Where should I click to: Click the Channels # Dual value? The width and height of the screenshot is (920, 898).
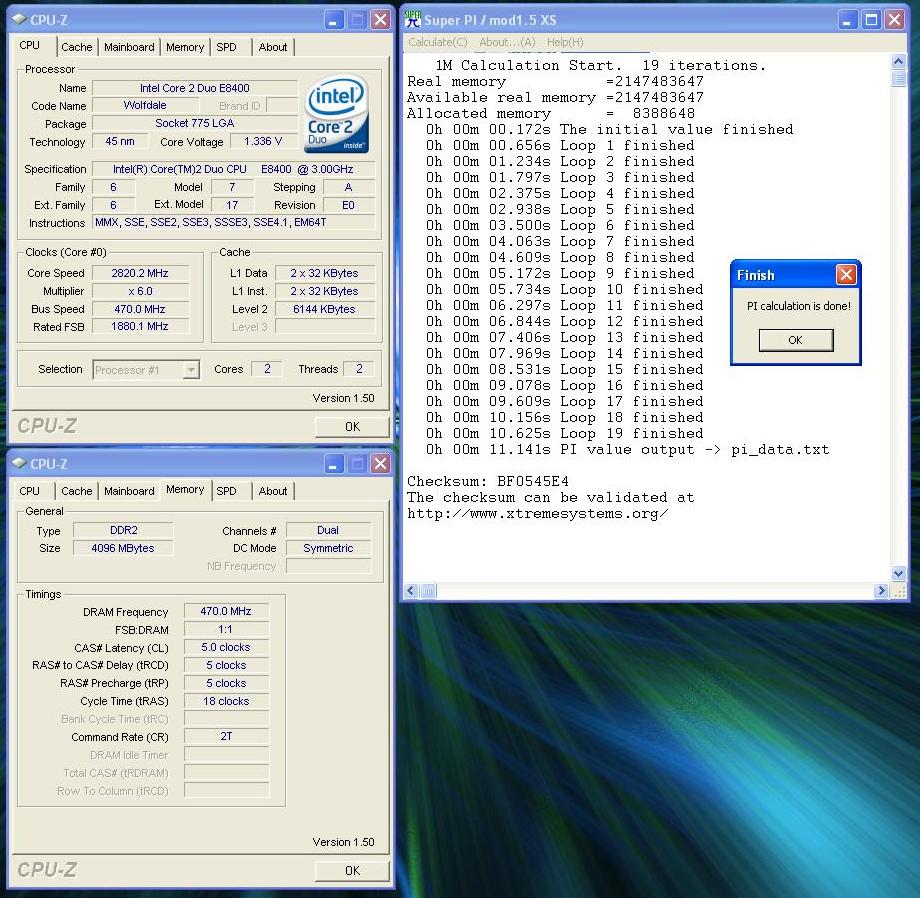coord(328,530)
